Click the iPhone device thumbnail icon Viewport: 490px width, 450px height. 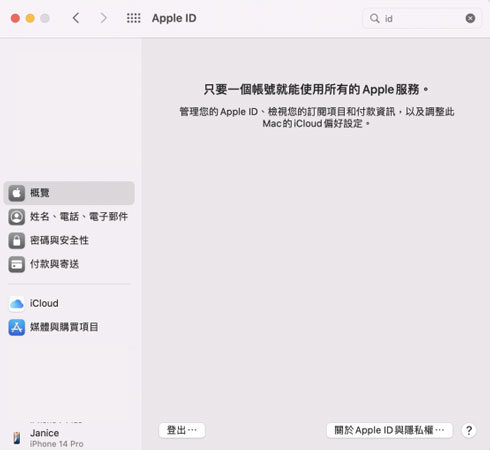pyautogui.click(x=17, y=438)
